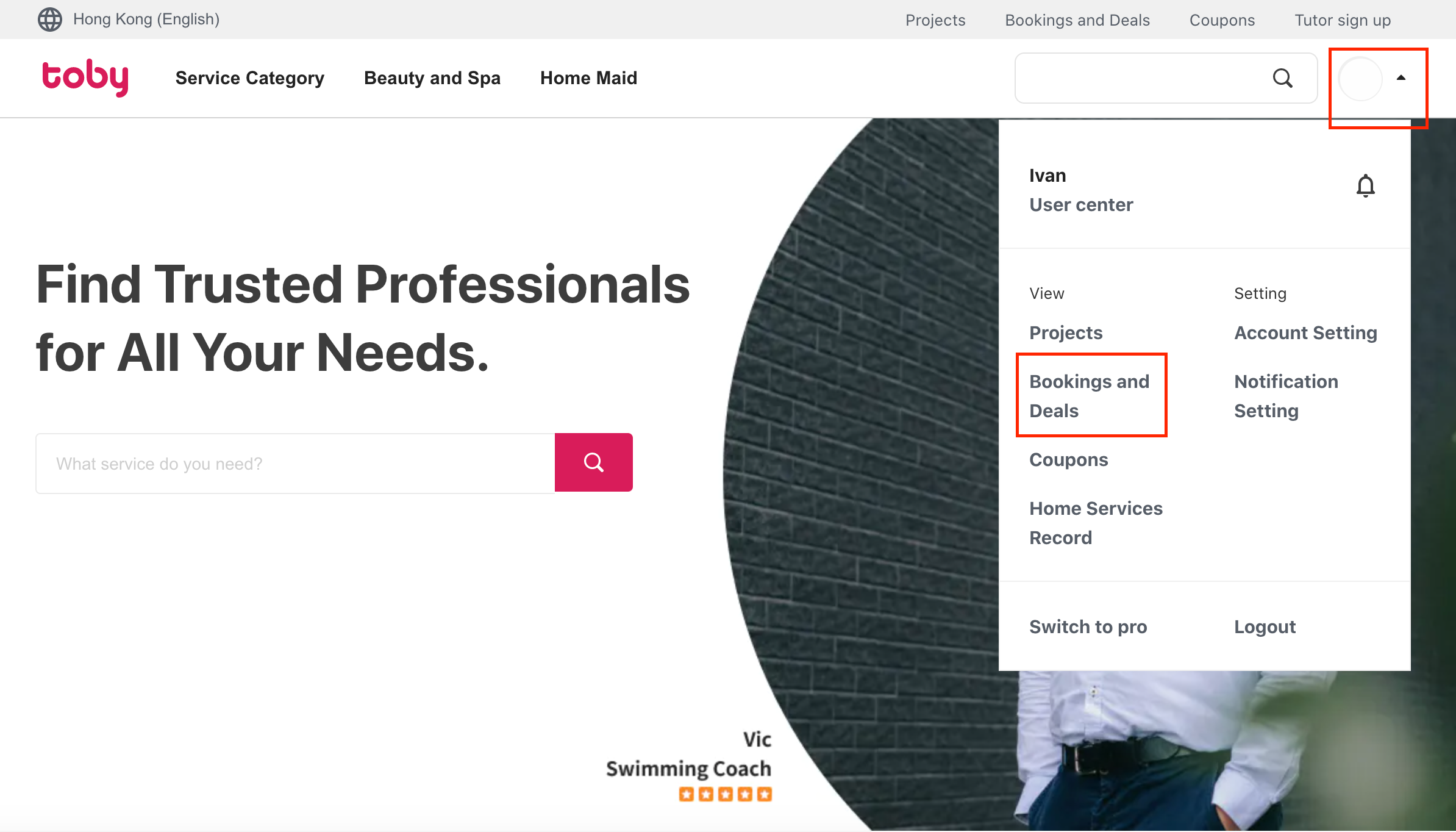Click the pink hero search button
Screen dimensions: 1456x832
pos(593,462)
